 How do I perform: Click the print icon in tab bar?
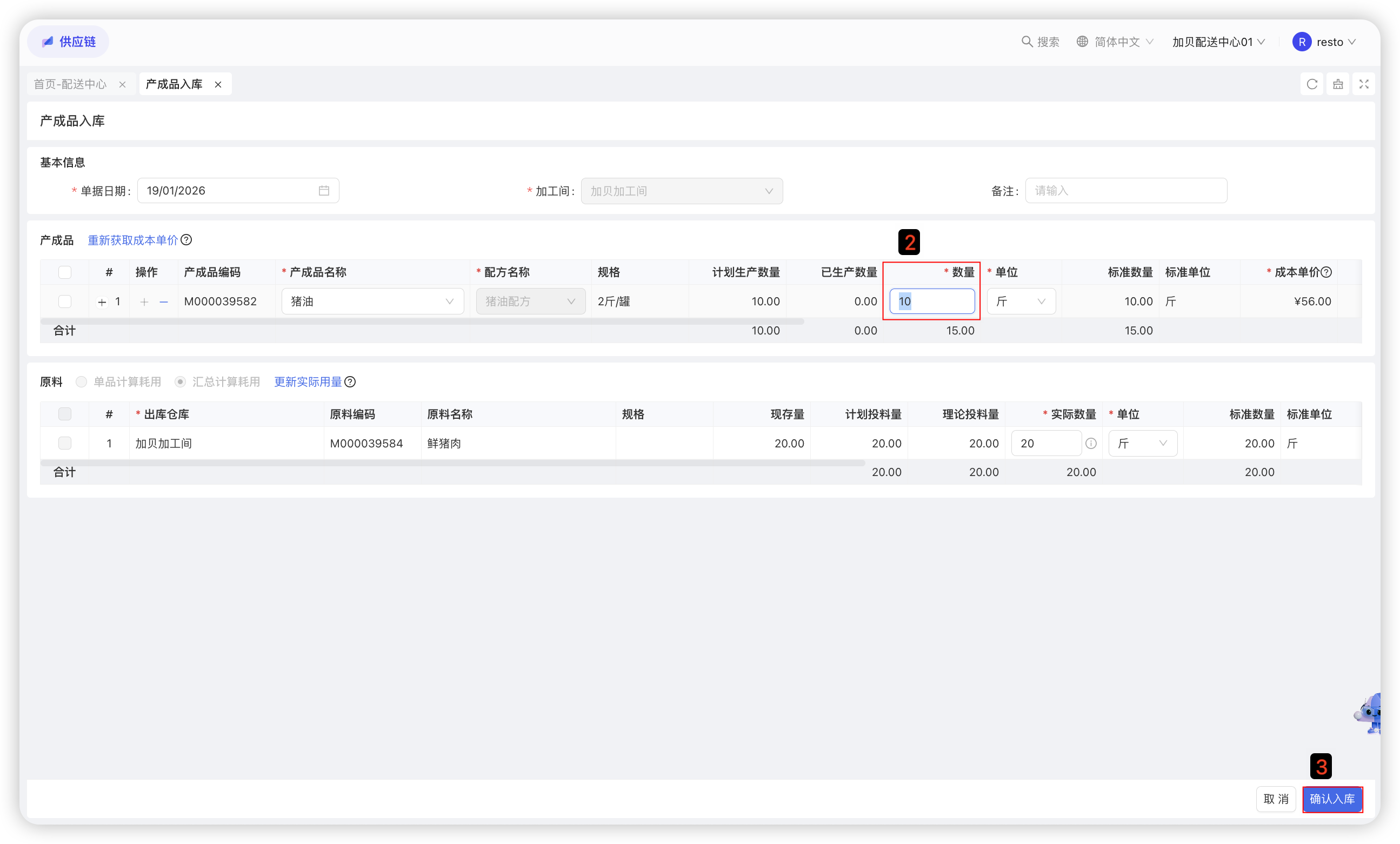click(1338, 84)
